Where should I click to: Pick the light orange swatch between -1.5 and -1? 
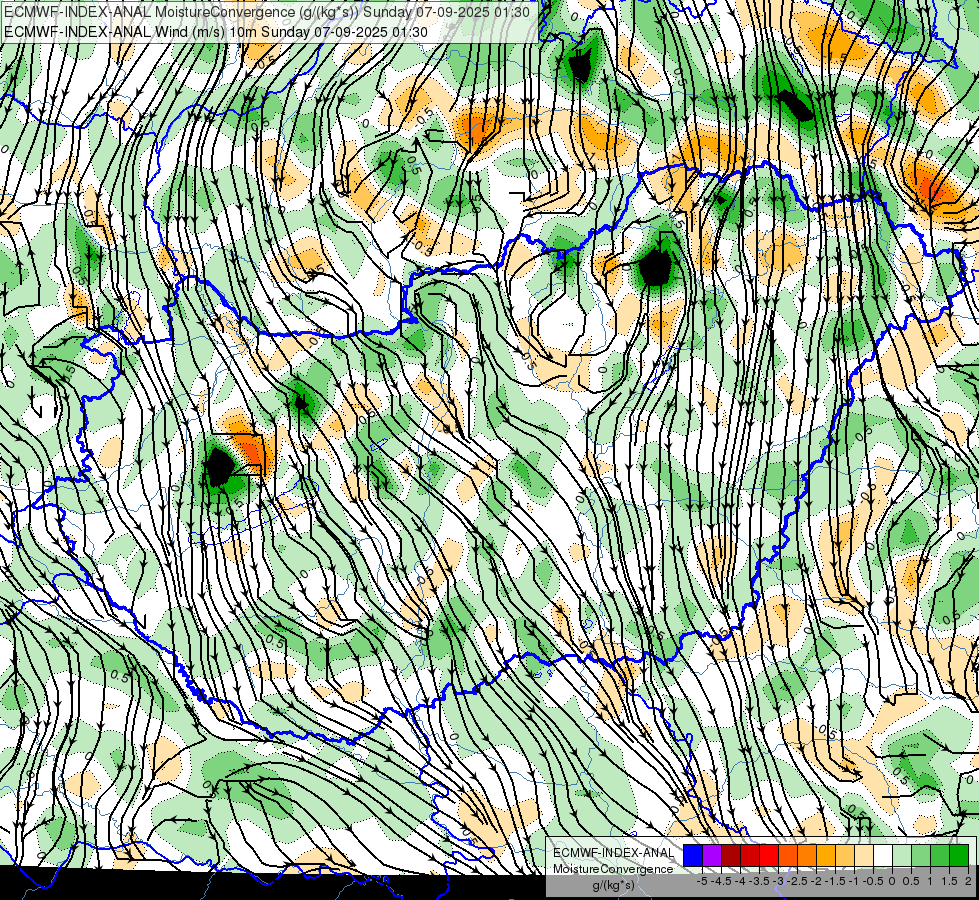845,855
